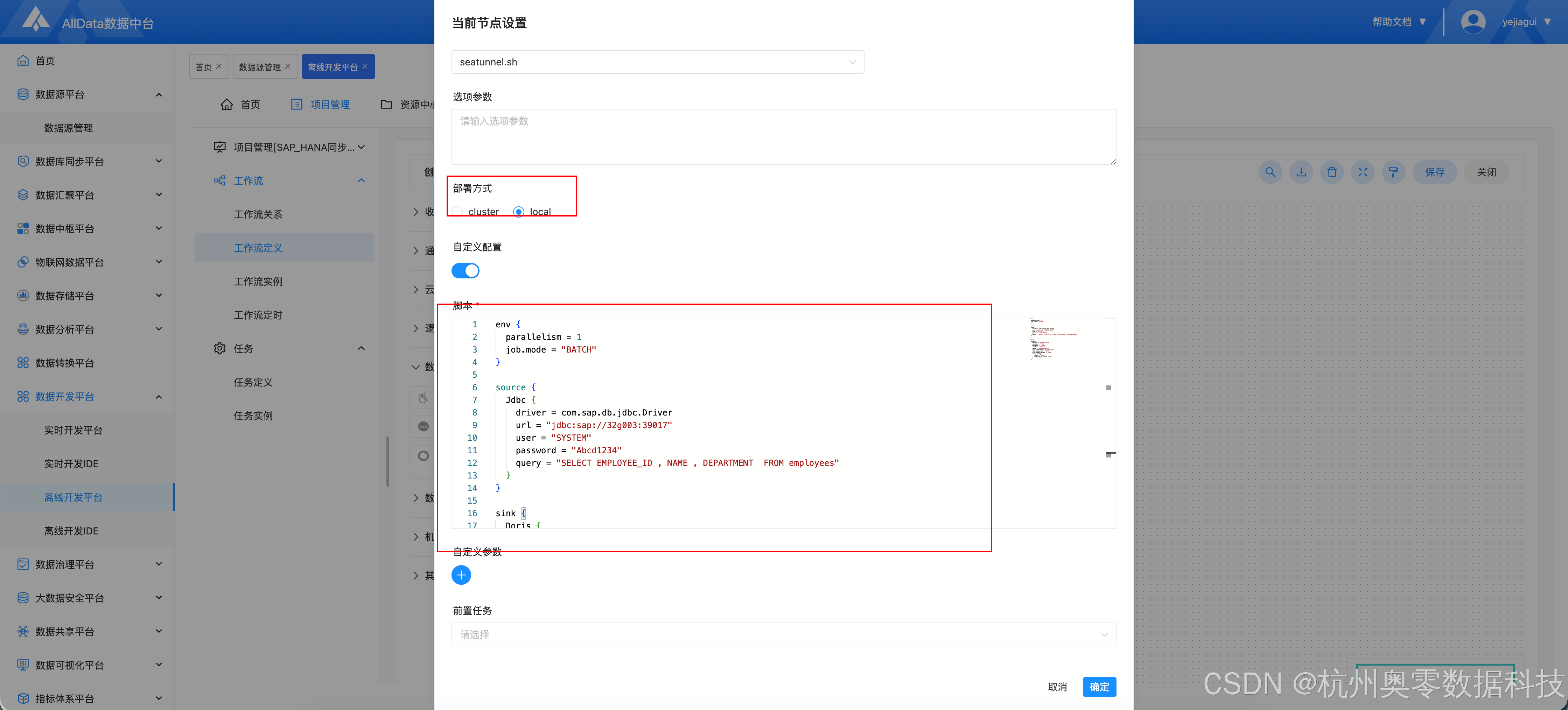Click the trash delete toolbar icon
Screen dimensions: 1568x710
coord(1332,172)
